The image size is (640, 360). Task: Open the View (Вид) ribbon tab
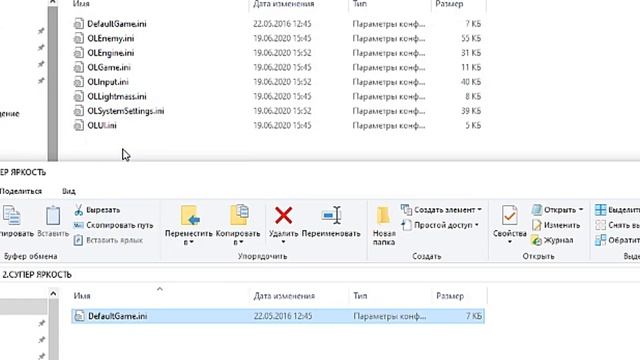(x=69, y=191)
